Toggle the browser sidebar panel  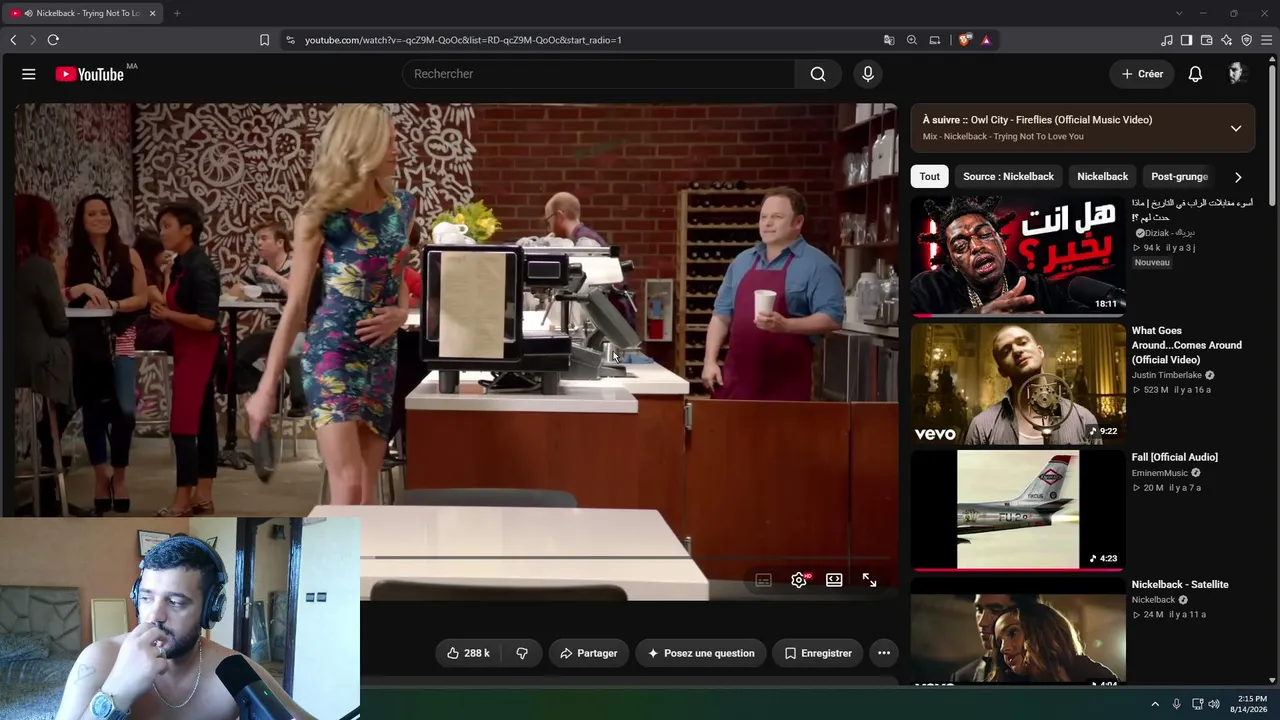tap(1186, 40)
